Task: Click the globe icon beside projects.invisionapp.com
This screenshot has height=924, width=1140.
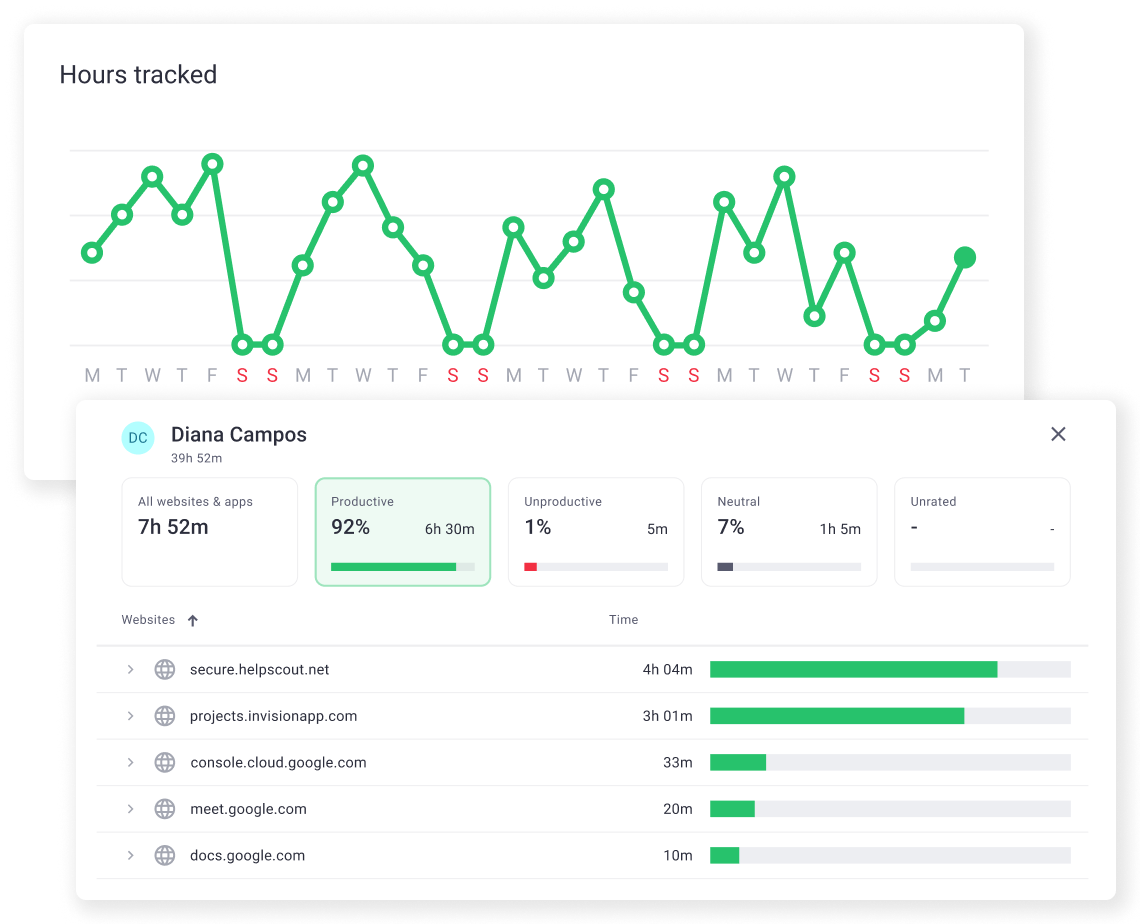Action: 165,716
